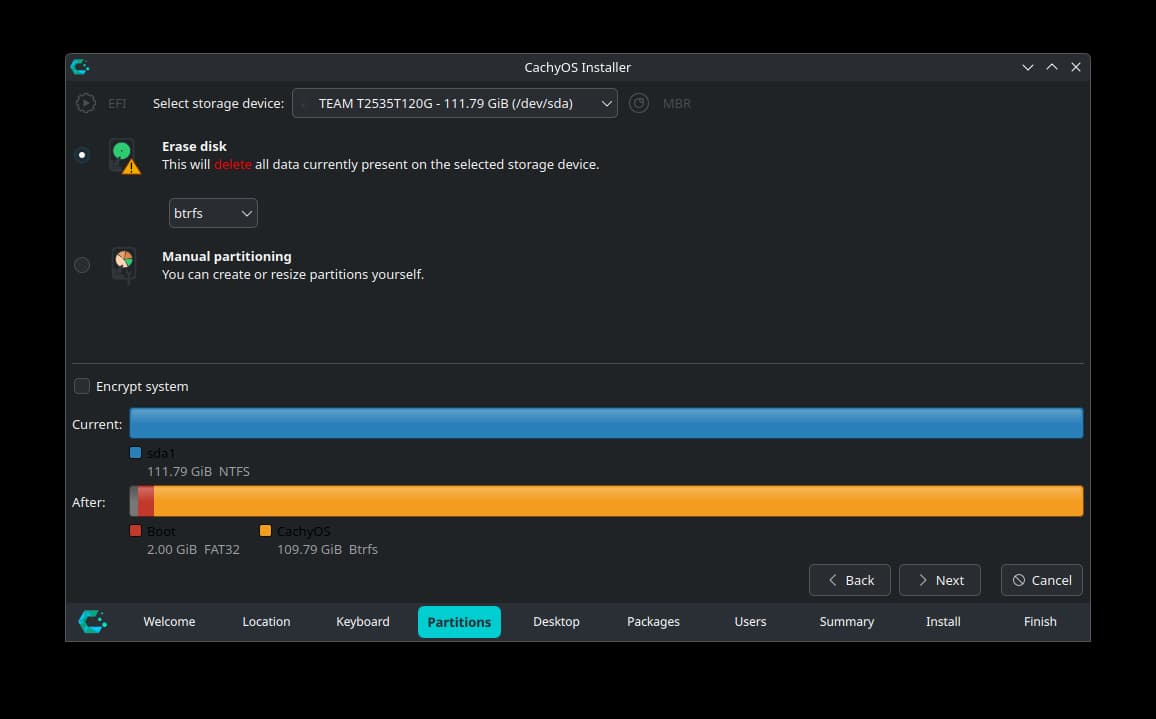Open the storage device dropdown

pyautogui.click(x=455, y=103)
